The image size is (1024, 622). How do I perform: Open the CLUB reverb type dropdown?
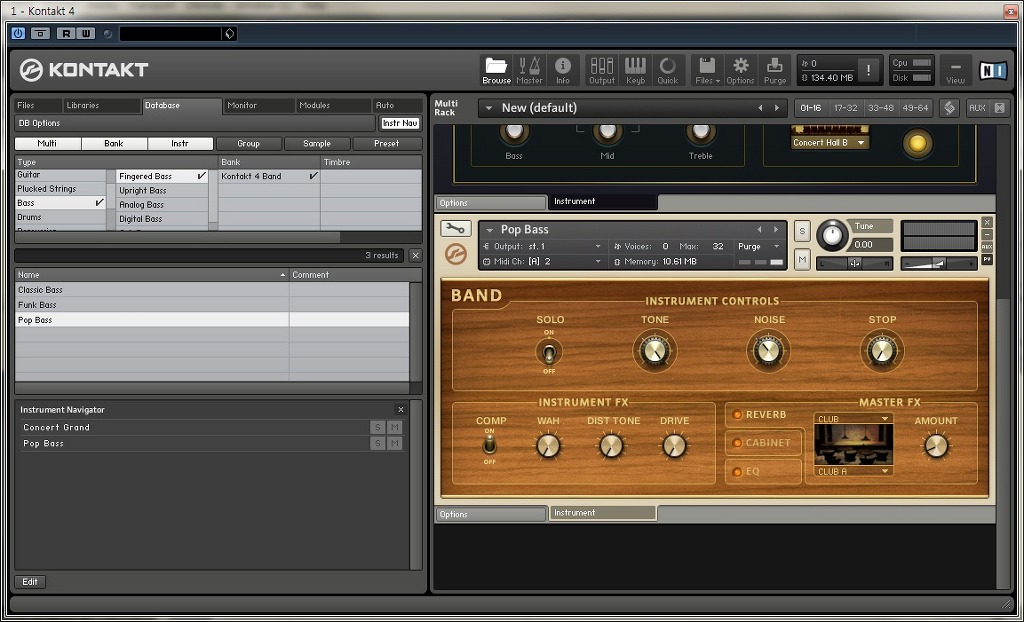pyautogui.click(x=853, y=419)
